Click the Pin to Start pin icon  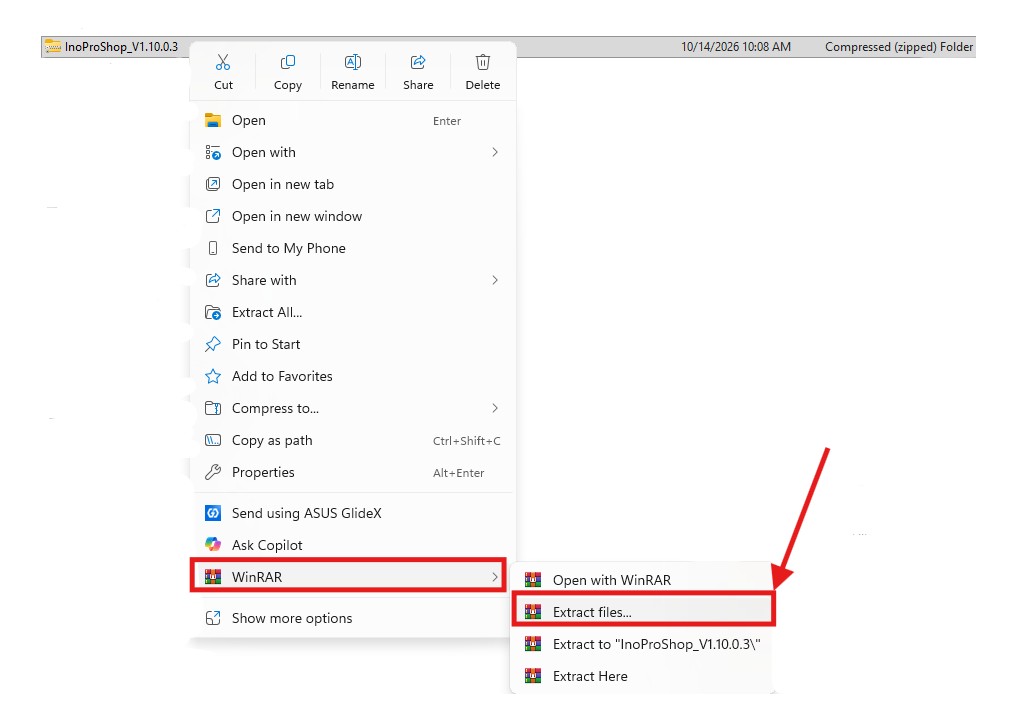(x=213, y=344)
